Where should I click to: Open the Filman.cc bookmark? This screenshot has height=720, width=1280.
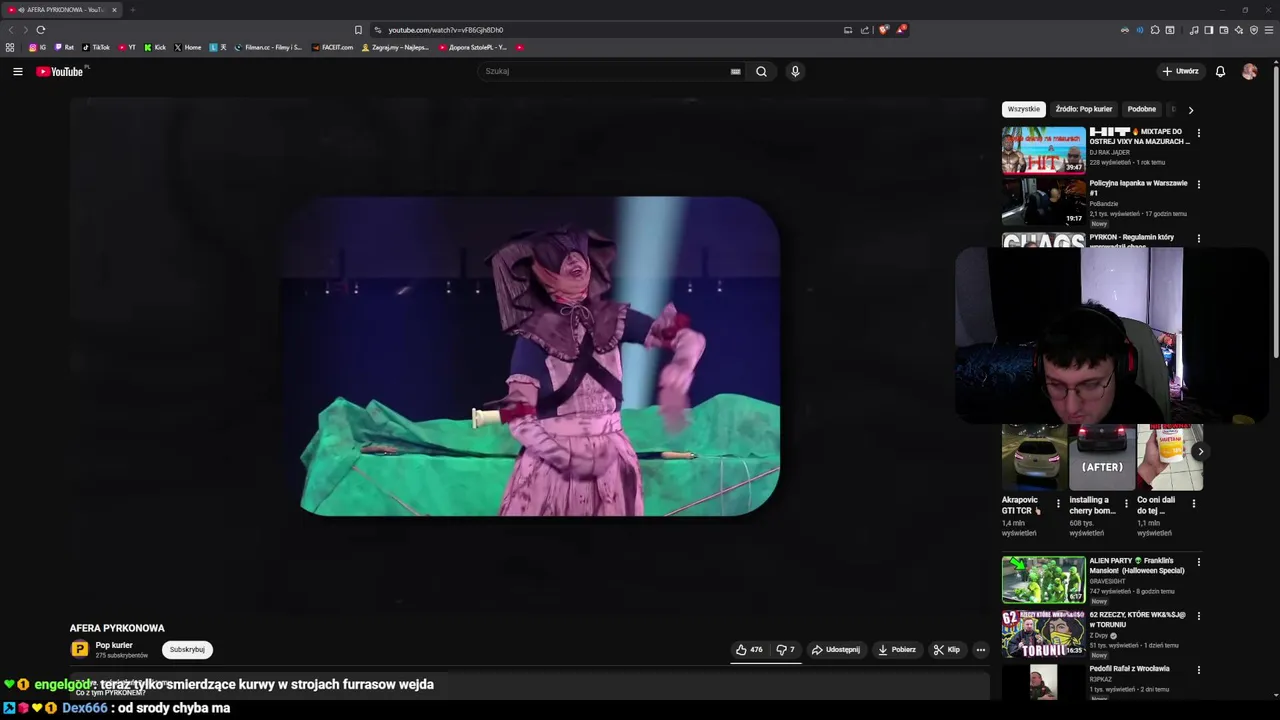[268, 47]
